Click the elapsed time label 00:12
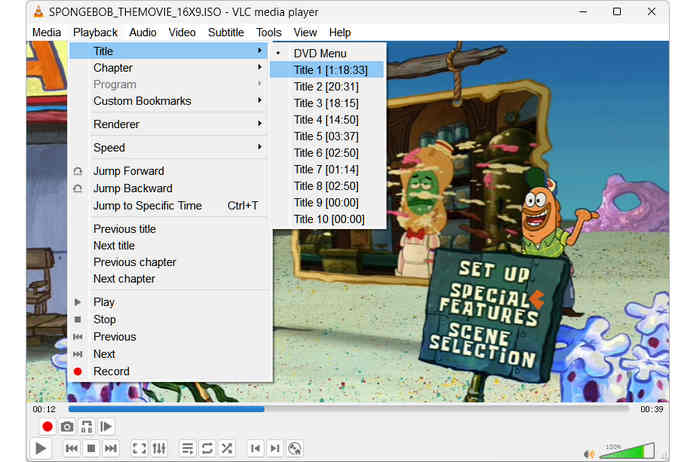Screen dimensions: 700x462 click(x=44, y=409)
